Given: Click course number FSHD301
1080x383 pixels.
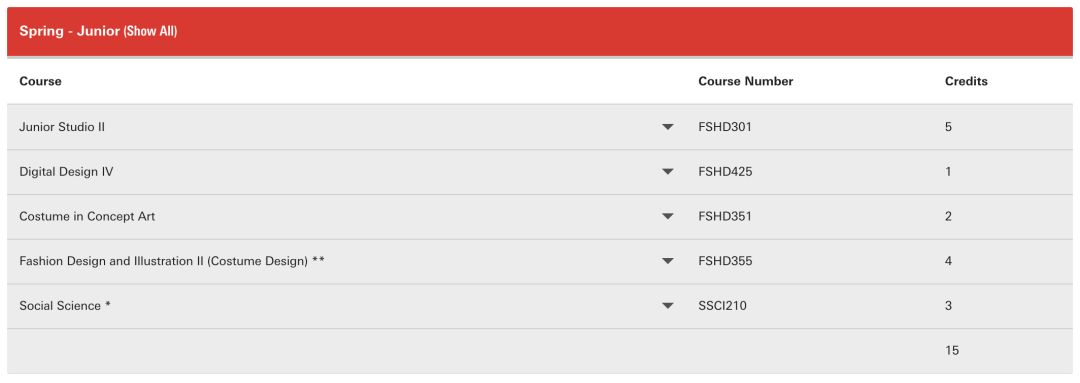Looking at the screenshot, I should 725,127.
